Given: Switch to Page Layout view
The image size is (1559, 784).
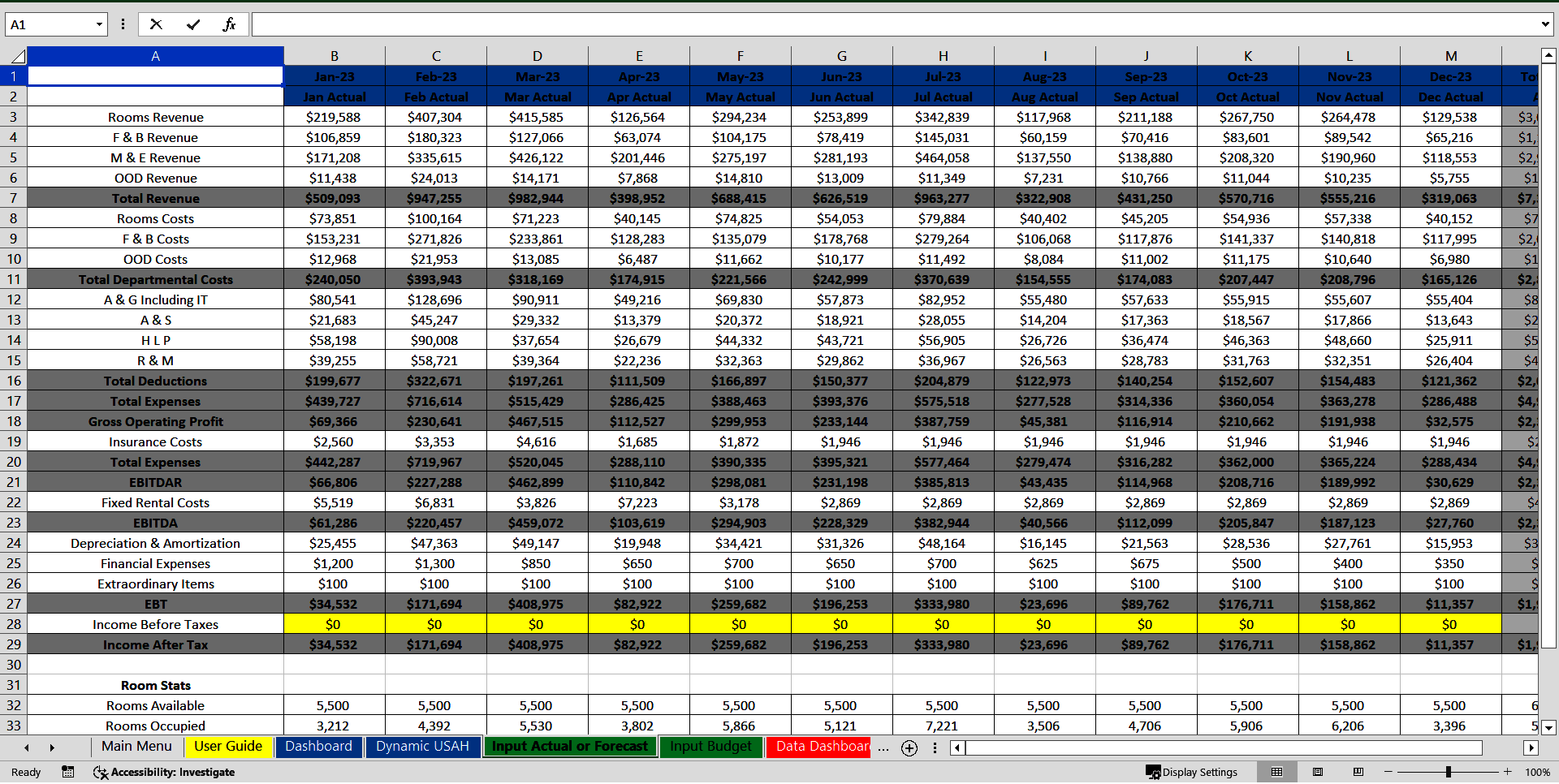Looking at the screenshot, I should pos(1318,772).
